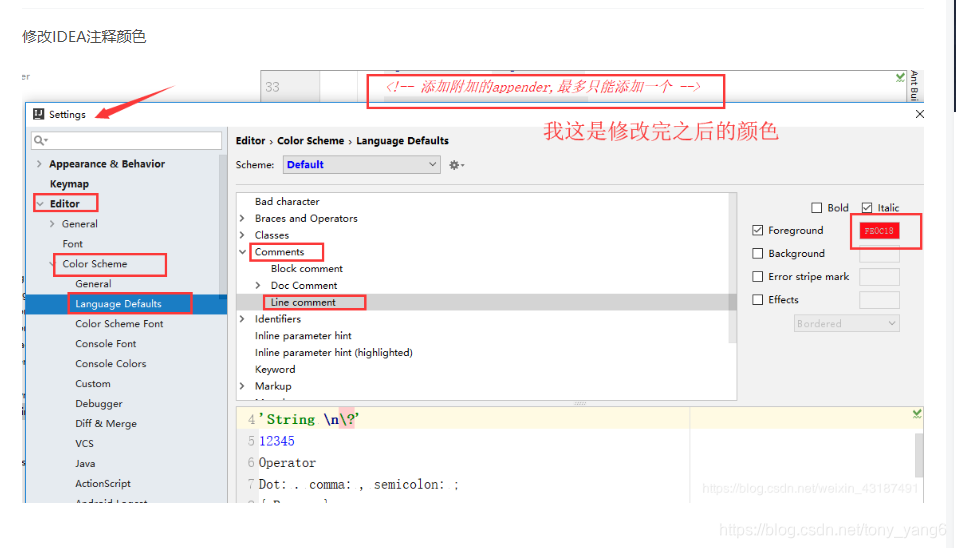Select Language Defaults item
Image resolution: width=956 pixels, height=548 pixels.
118,304
